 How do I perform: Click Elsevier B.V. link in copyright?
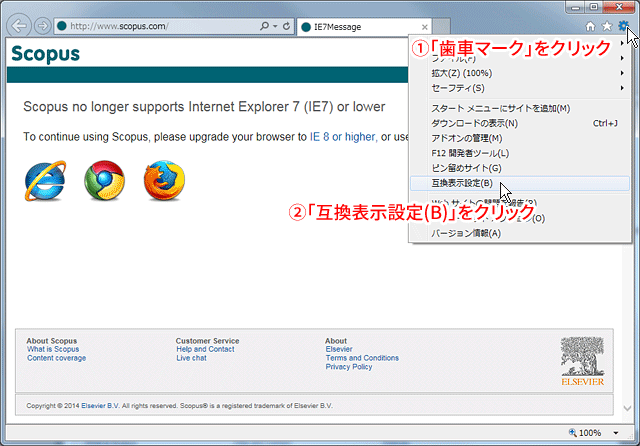pos(100,406)
